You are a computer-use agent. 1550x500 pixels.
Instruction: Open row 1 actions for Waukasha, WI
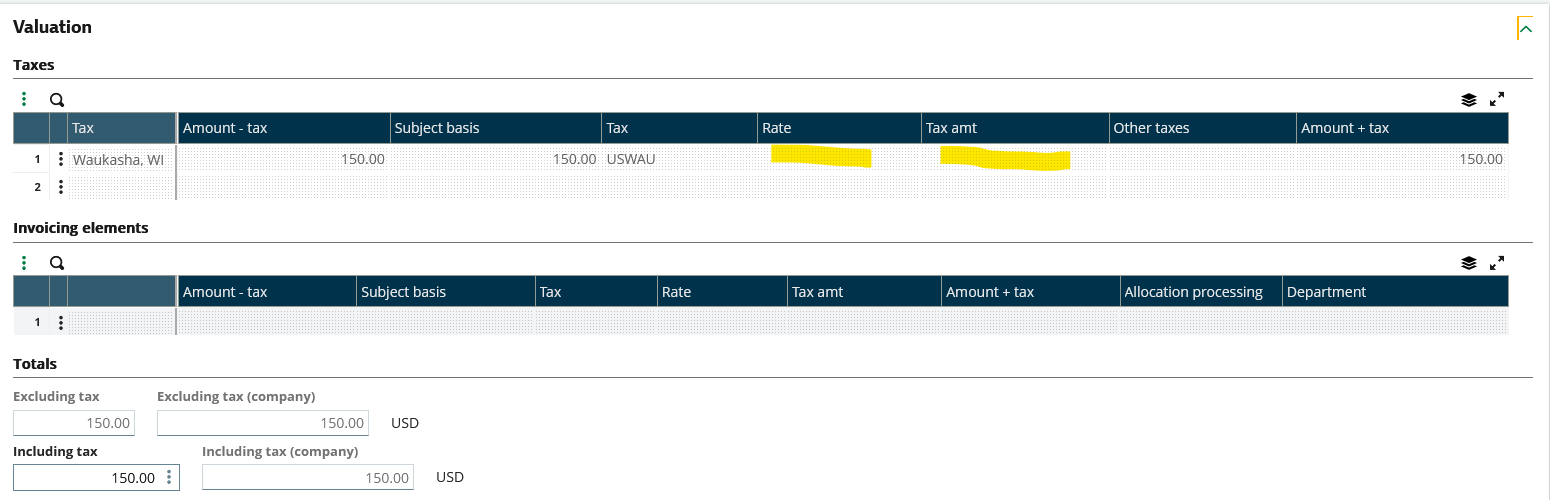coord(61,159)
